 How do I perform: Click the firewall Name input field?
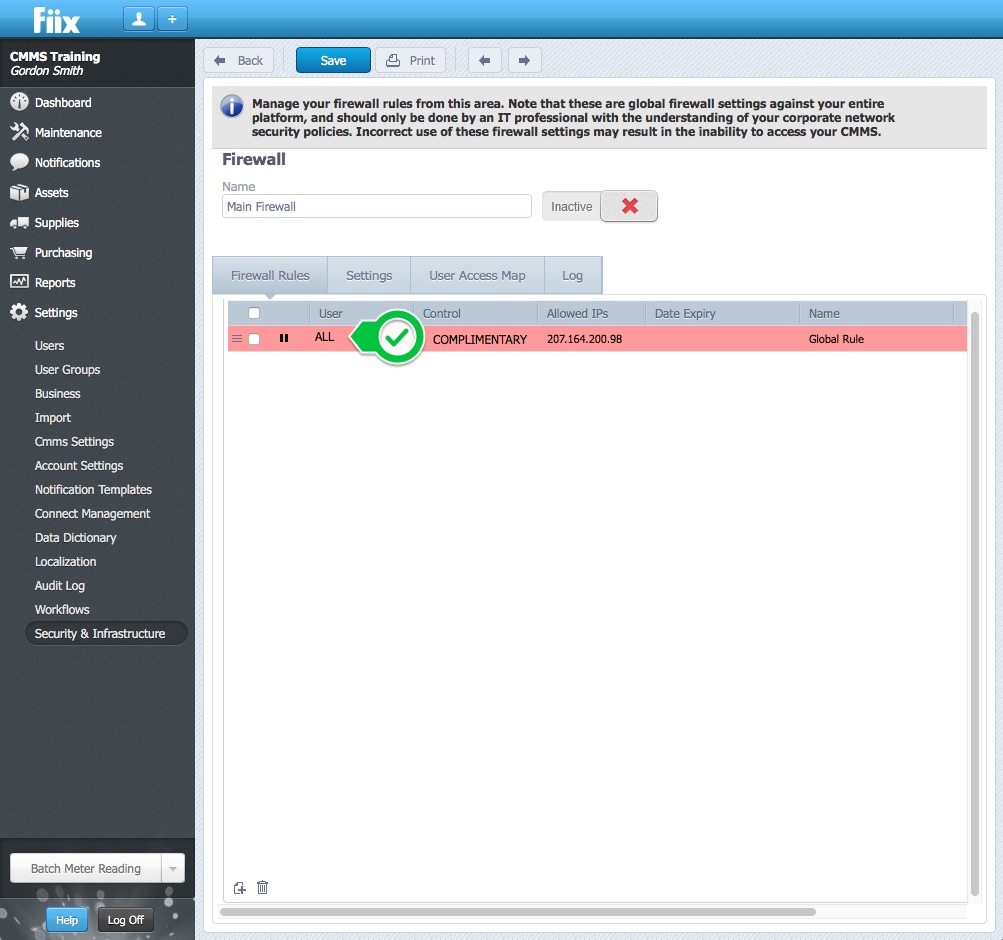[377, 207]
